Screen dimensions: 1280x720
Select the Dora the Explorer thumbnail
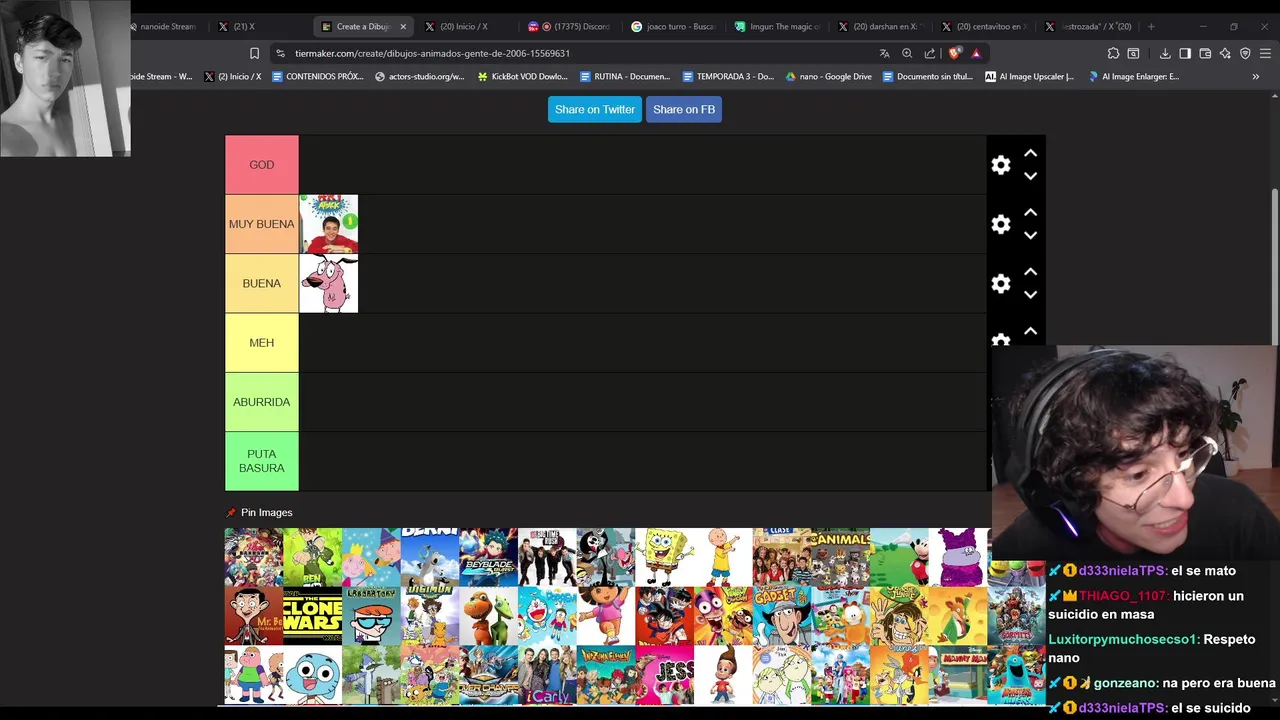(606, 616)
